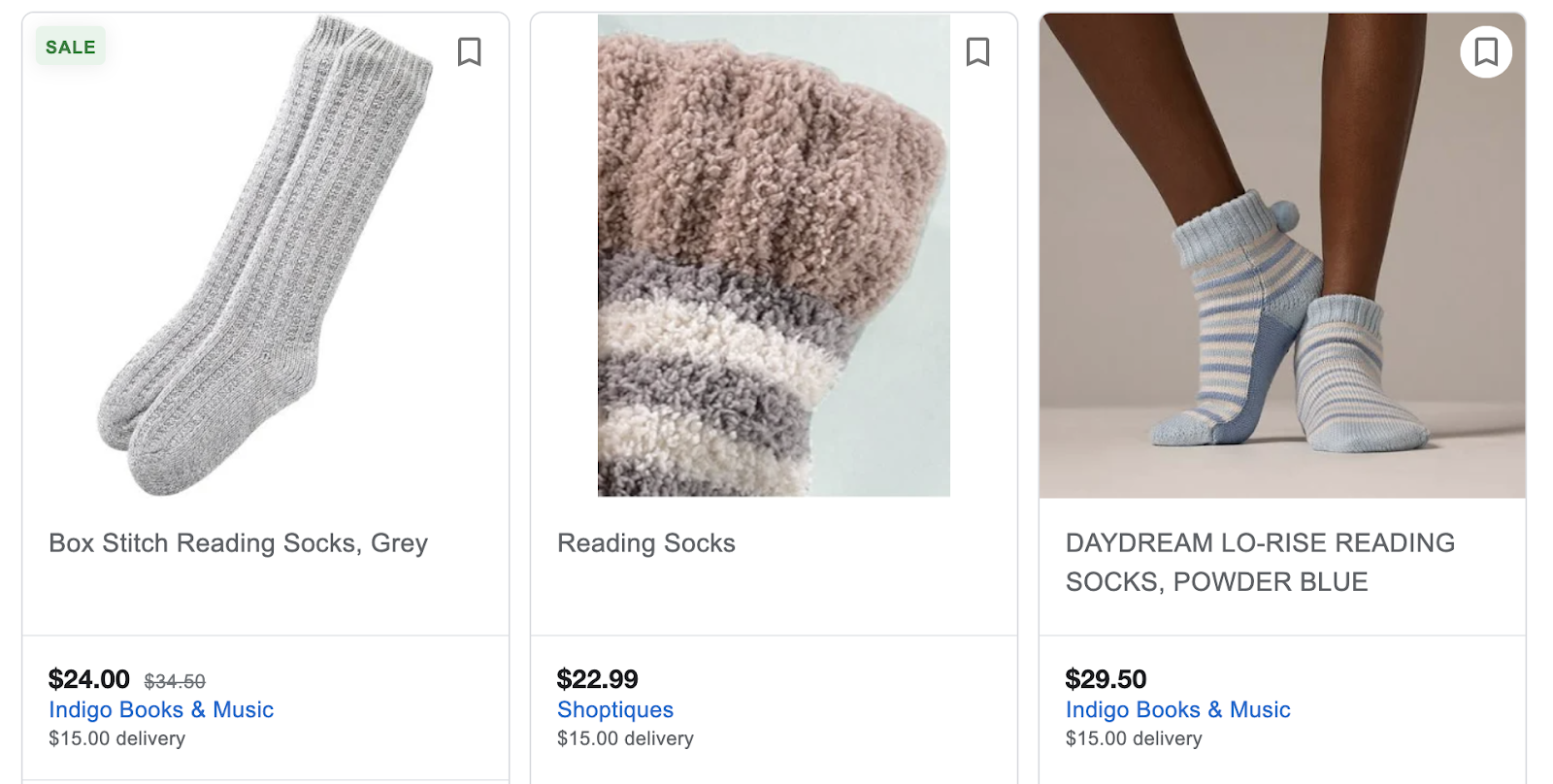Image resolution: width=1553 pixels, height=784 pixels.
Task: Click the $29.50 price
Action: [1106, 679]
